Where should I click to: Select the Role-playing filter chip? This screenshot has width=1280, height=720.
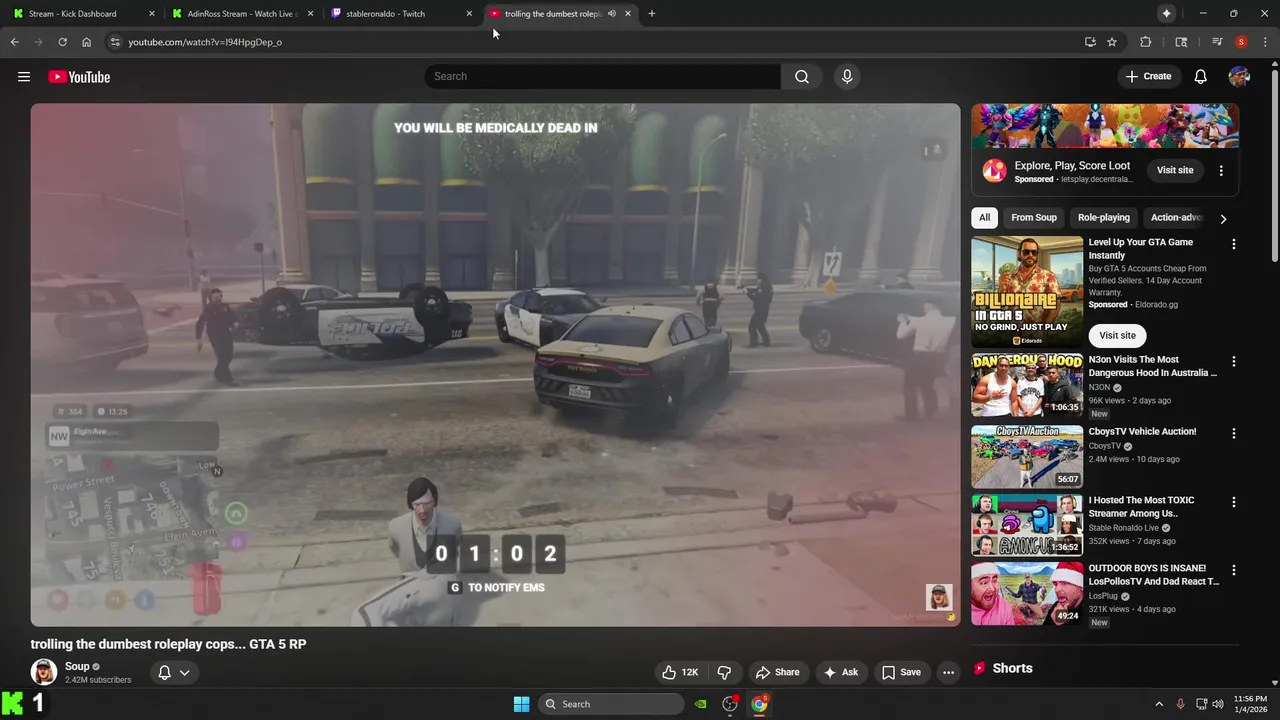(1104, 218)
